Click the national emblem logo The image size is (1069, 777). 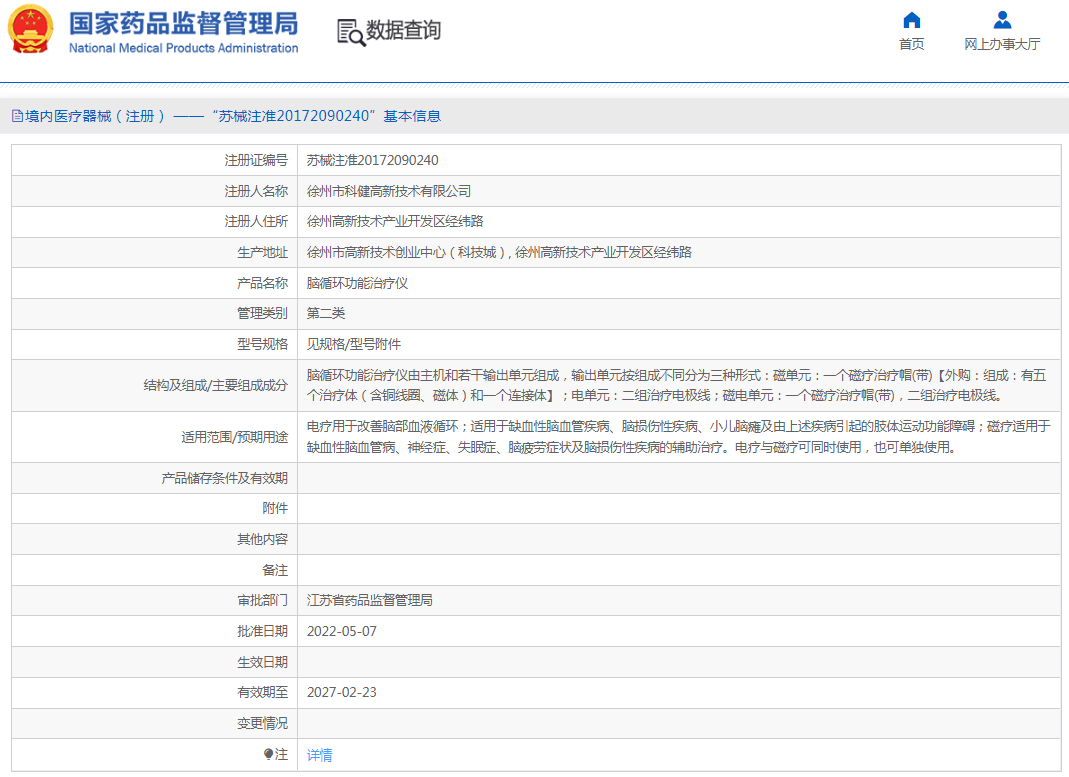click(30, 29)
